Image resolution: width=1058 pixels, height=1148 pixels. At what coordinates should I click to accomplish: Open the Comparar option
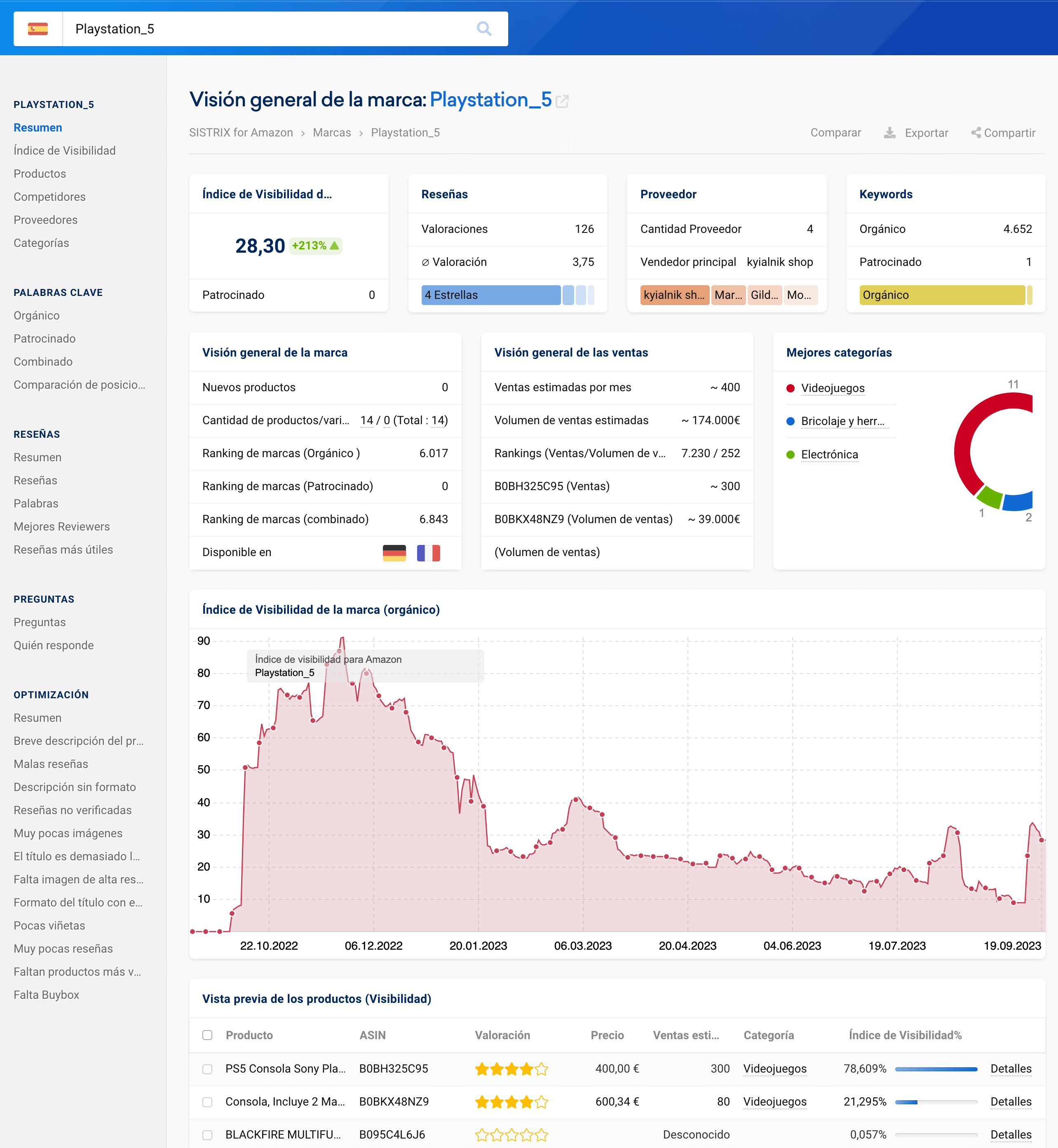835,133
